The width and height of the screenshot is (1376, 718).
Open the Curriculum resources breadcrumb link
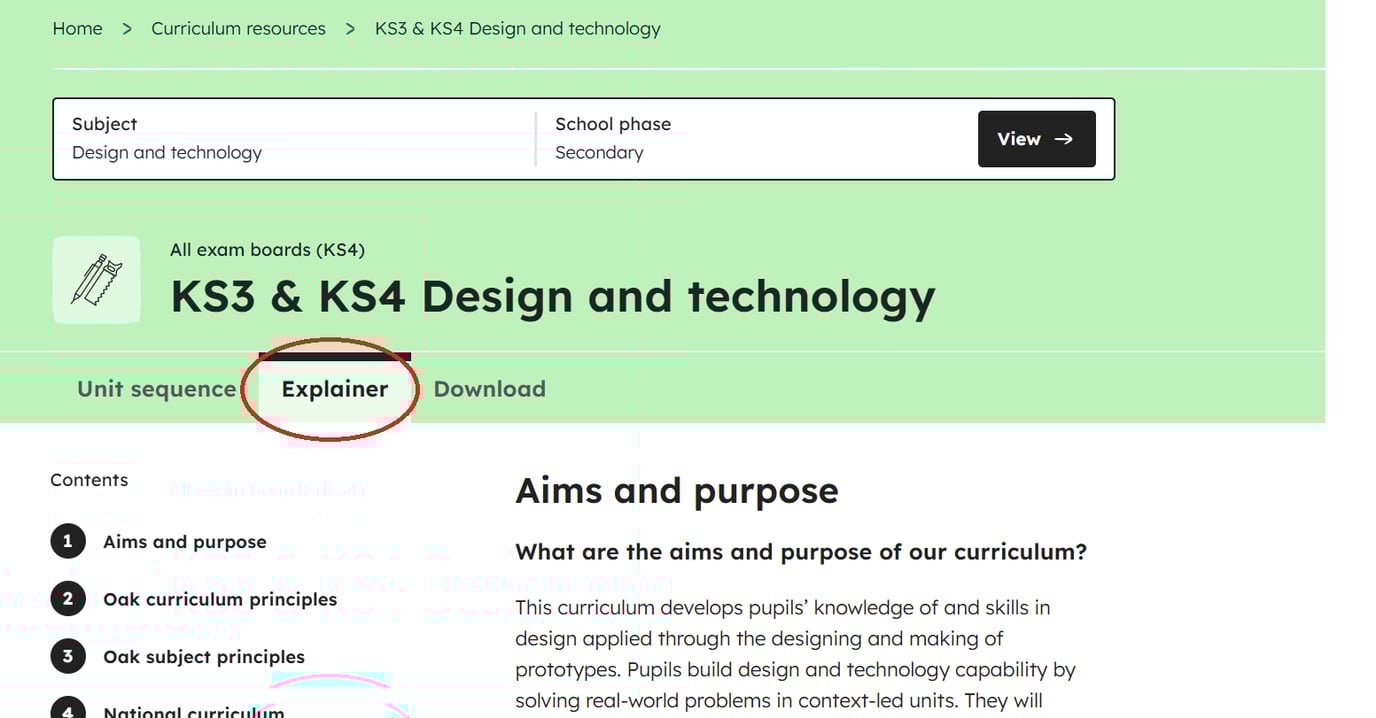coord(238,28)
